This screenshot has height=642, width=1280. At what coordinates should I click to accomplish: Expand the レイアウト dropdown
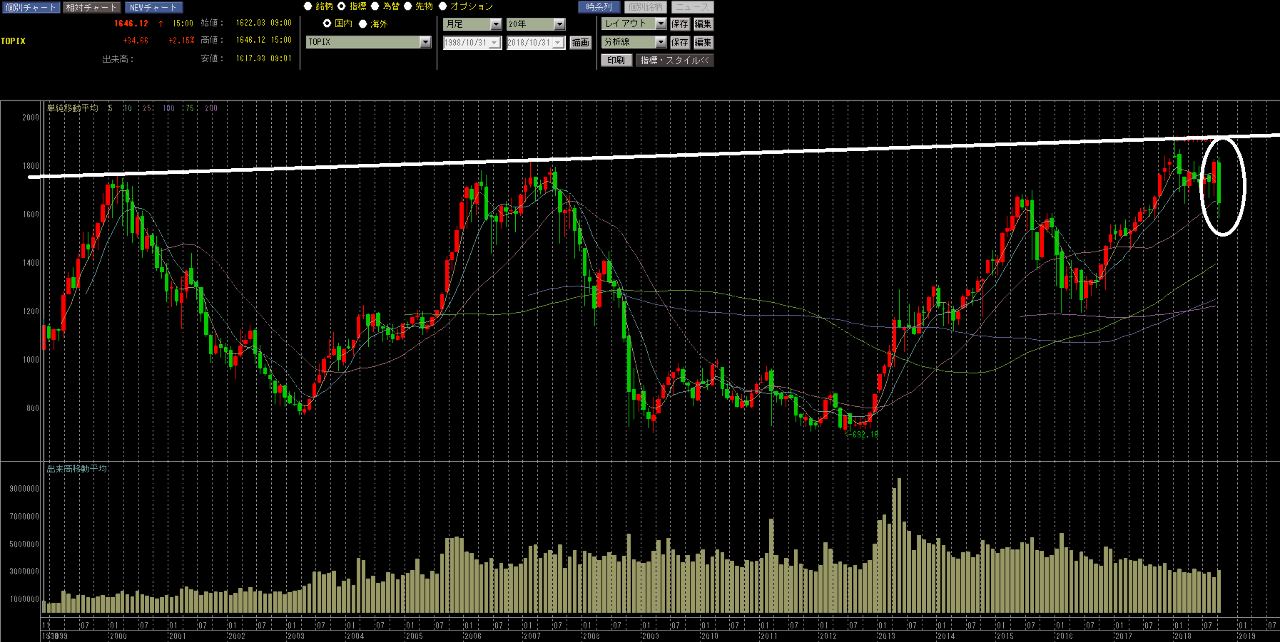[660, 23]
